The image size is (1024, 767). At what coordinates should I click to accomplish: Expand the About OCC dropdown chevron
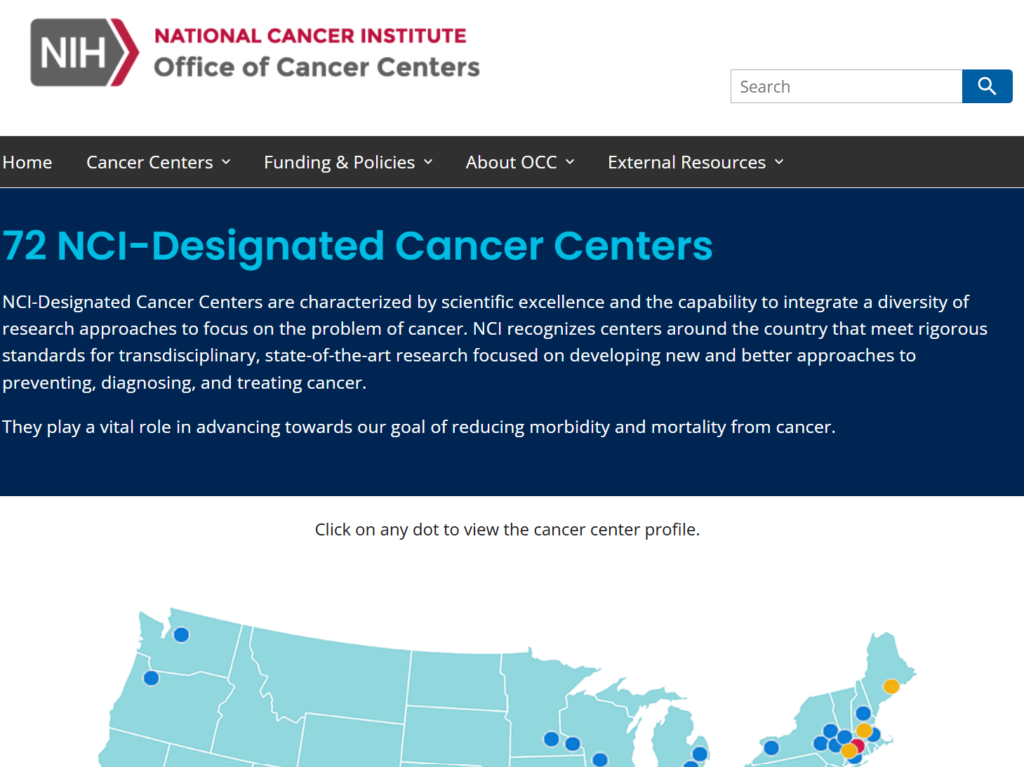(569, 162)
